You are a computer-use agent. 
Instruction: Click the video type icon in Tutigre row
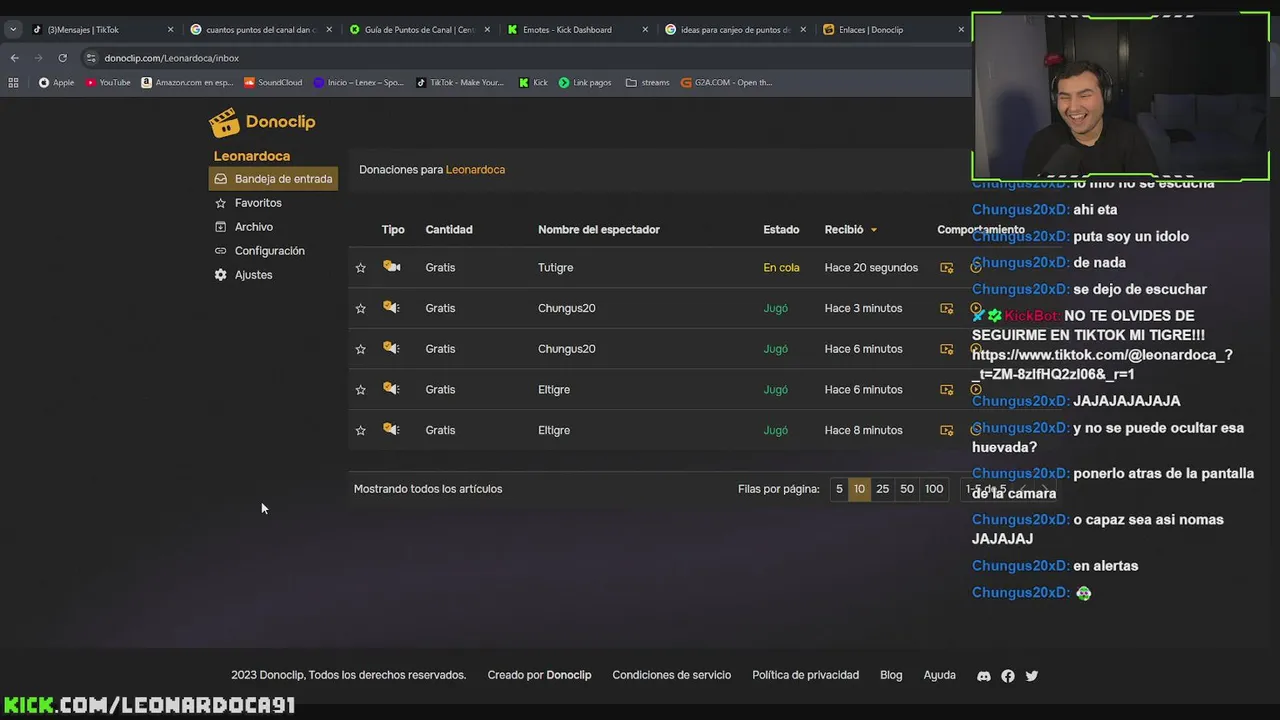click(392, 267)
